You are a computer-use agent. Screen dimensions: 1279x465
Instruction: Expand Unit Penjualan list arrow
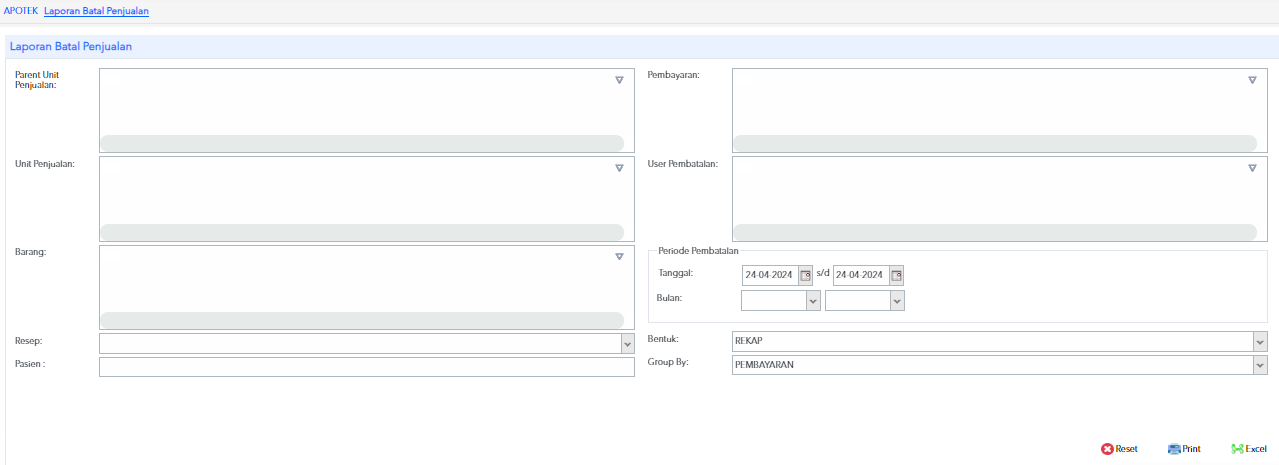click(x=619, y=168)
